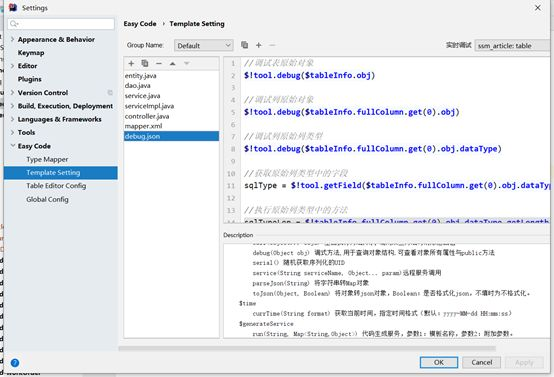Expand Appearance & Behavior section
This screenshot has height=377, width=554.
(x=12, y=39)
